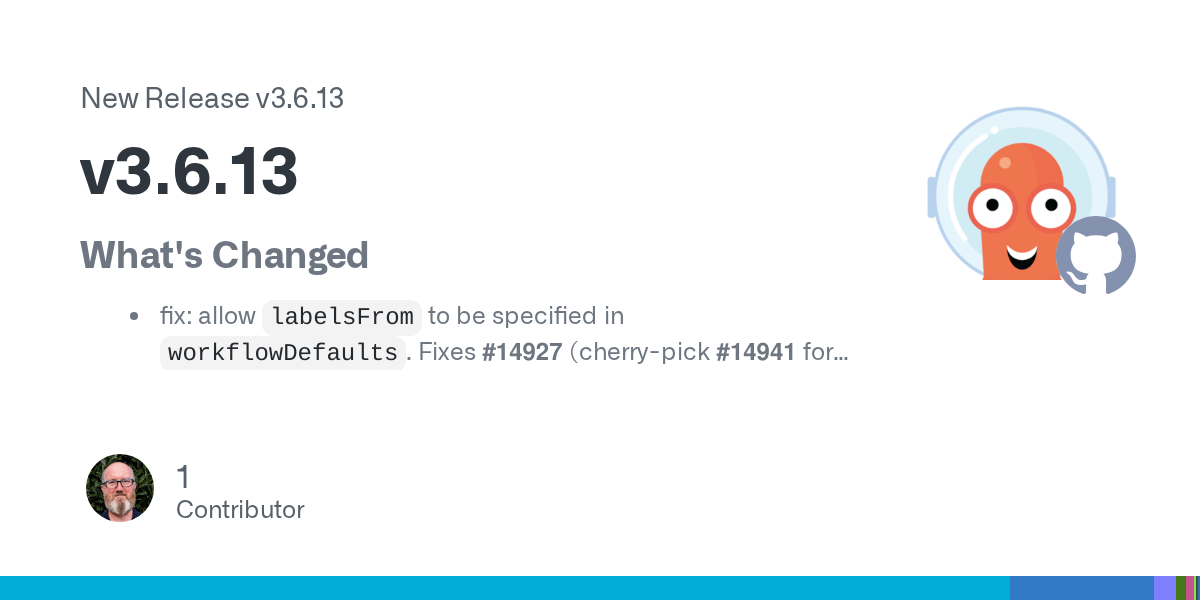Open the #14941 cherry-pick reference
The image size is (1200, 600).
(x=755, y=352)
